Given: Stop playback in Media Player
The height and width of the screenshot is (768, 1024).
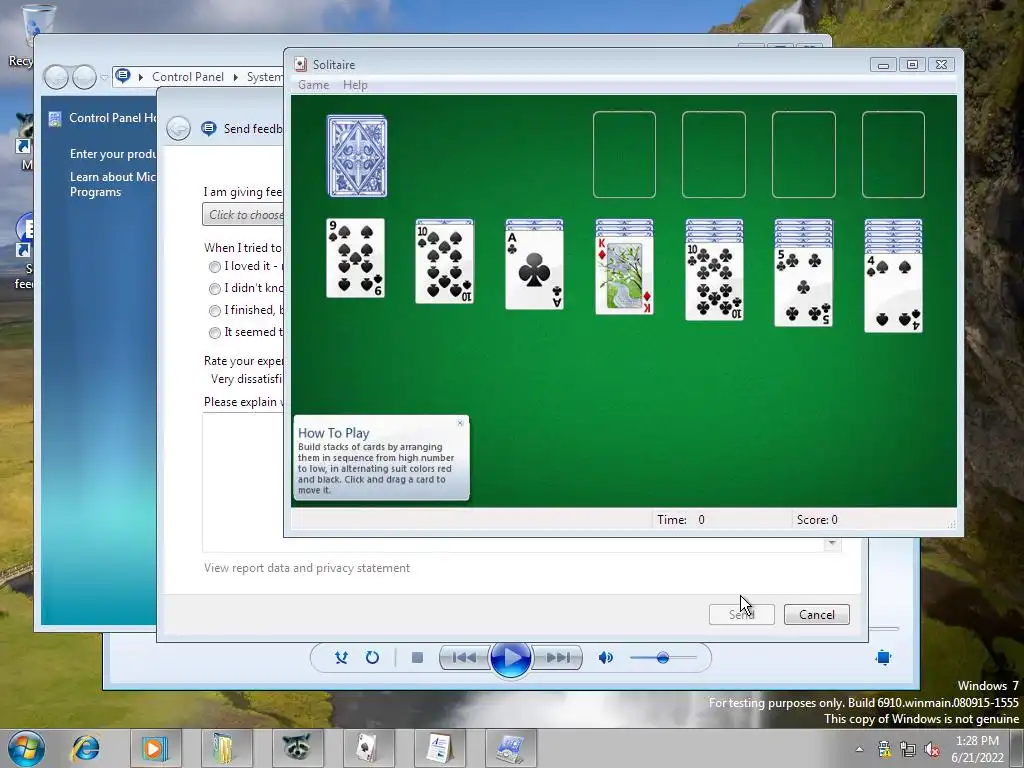Looking at the screenshot, I should (x=417, y=658).
